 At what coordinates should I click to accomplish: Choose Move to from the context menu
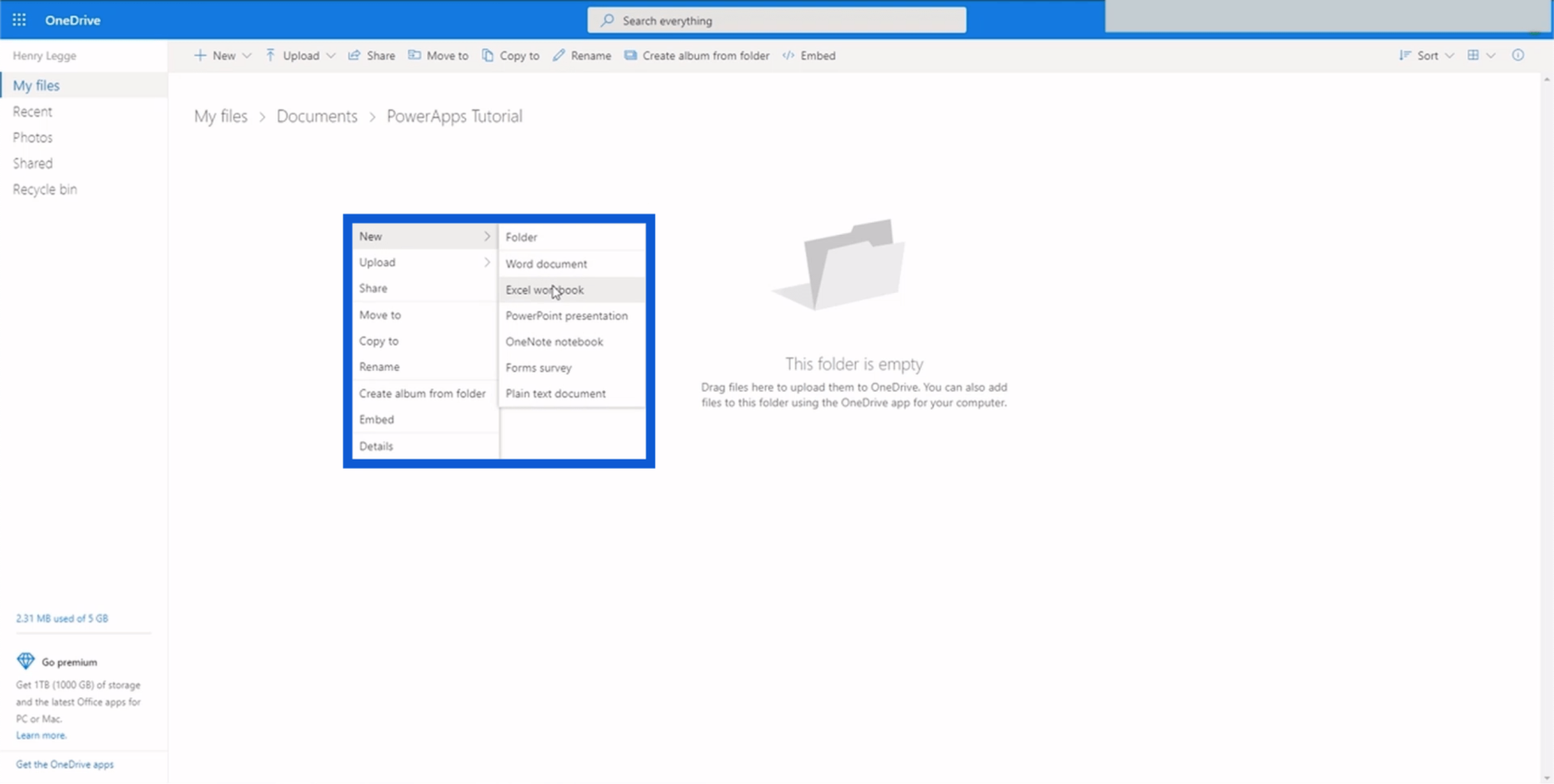point(425,314)
